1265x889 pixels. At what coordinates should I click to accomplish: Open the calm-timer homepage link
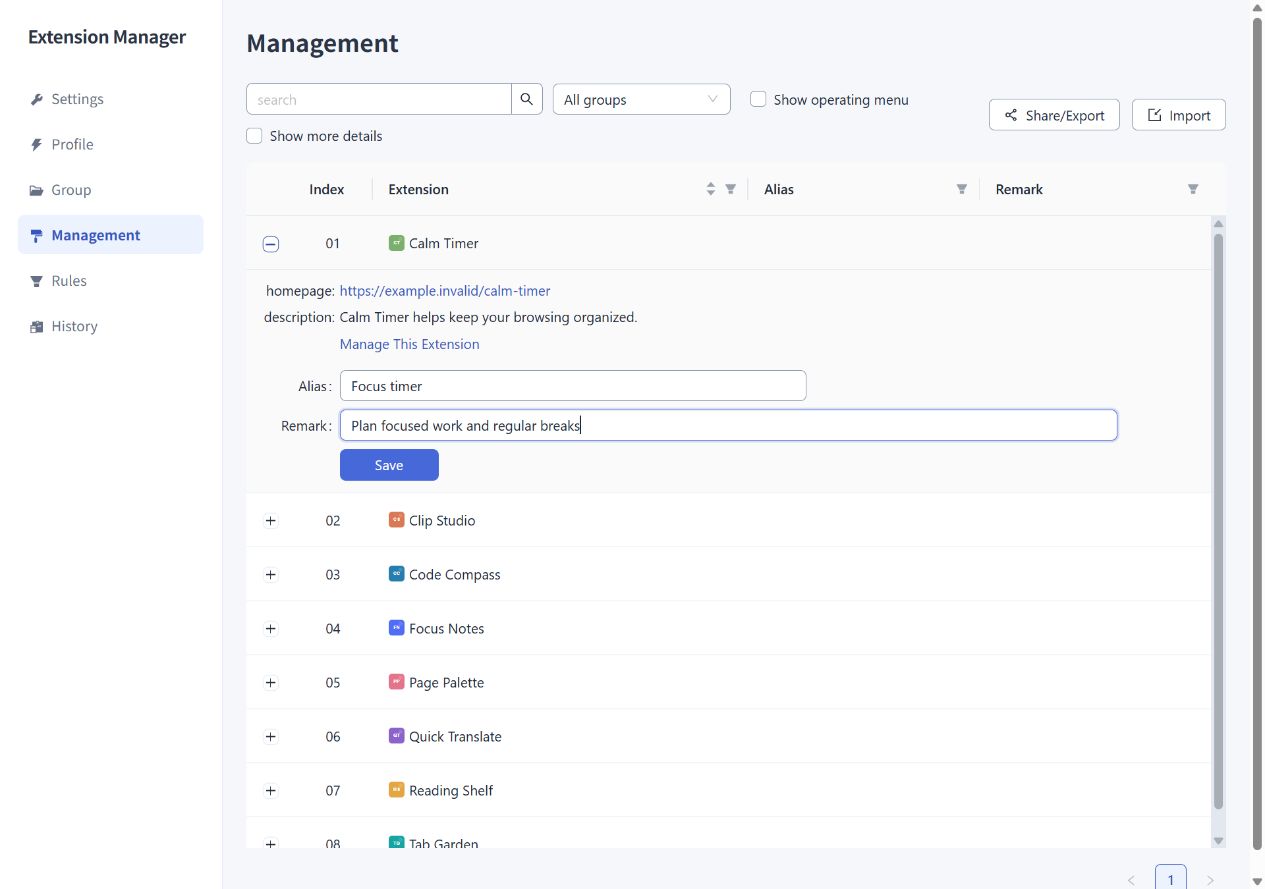pyautogui.click(x=445, y=291)
